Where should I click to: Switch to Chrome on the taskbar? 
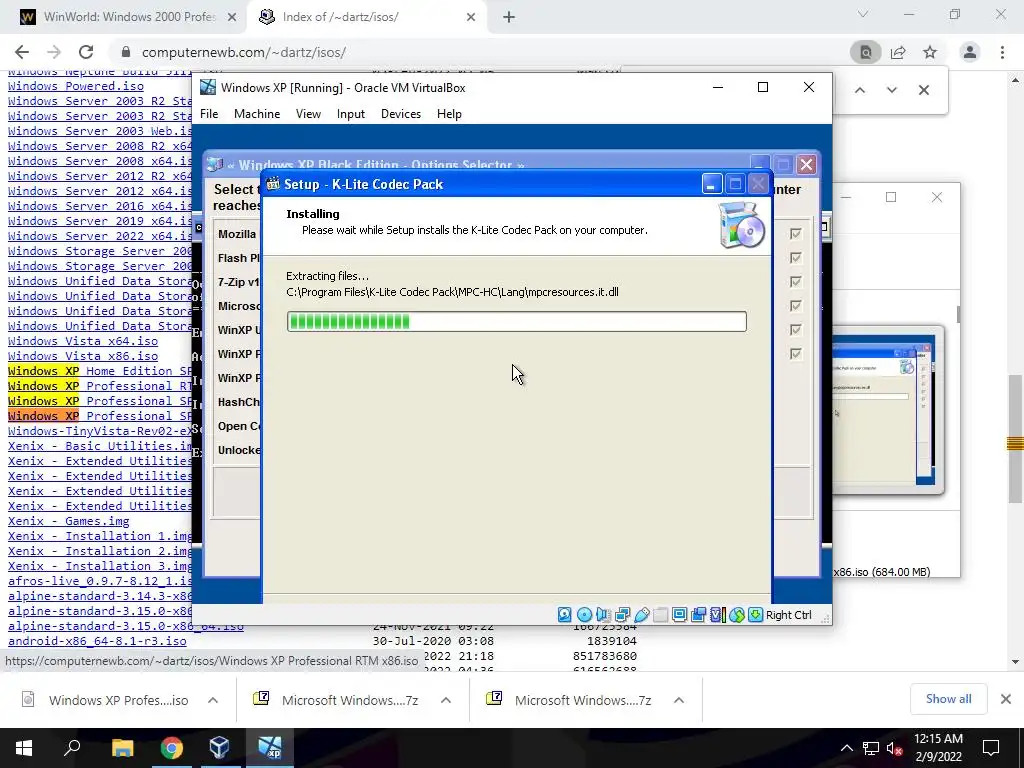click(x=171, y=748)
